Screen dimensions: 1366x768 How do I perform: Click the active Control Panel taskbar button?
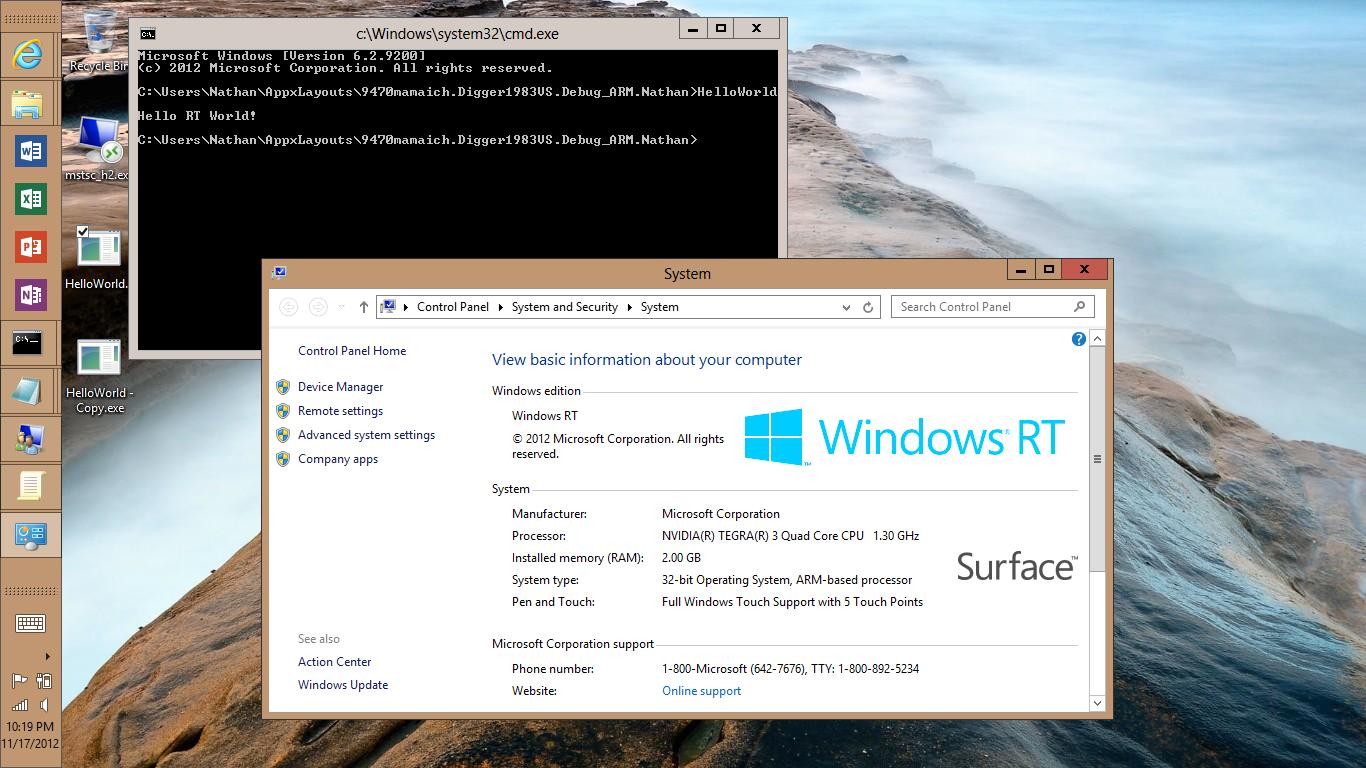tap(30, 535)
